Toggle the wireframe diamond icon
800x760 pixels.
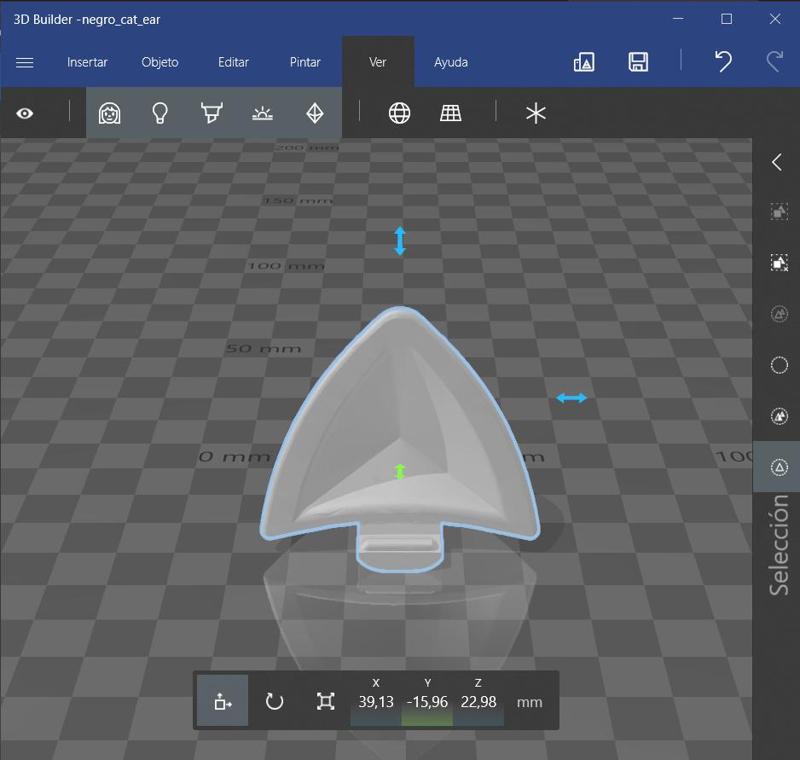(315, 113)
